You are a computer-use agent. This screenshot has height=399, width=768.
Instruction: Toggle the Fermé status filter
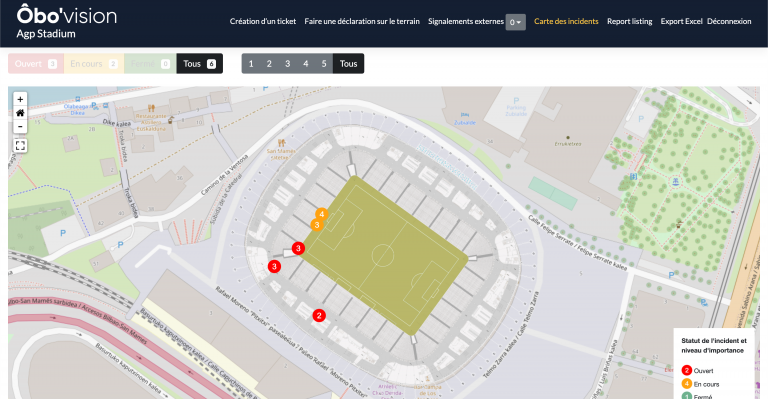[x=150, y=64]
